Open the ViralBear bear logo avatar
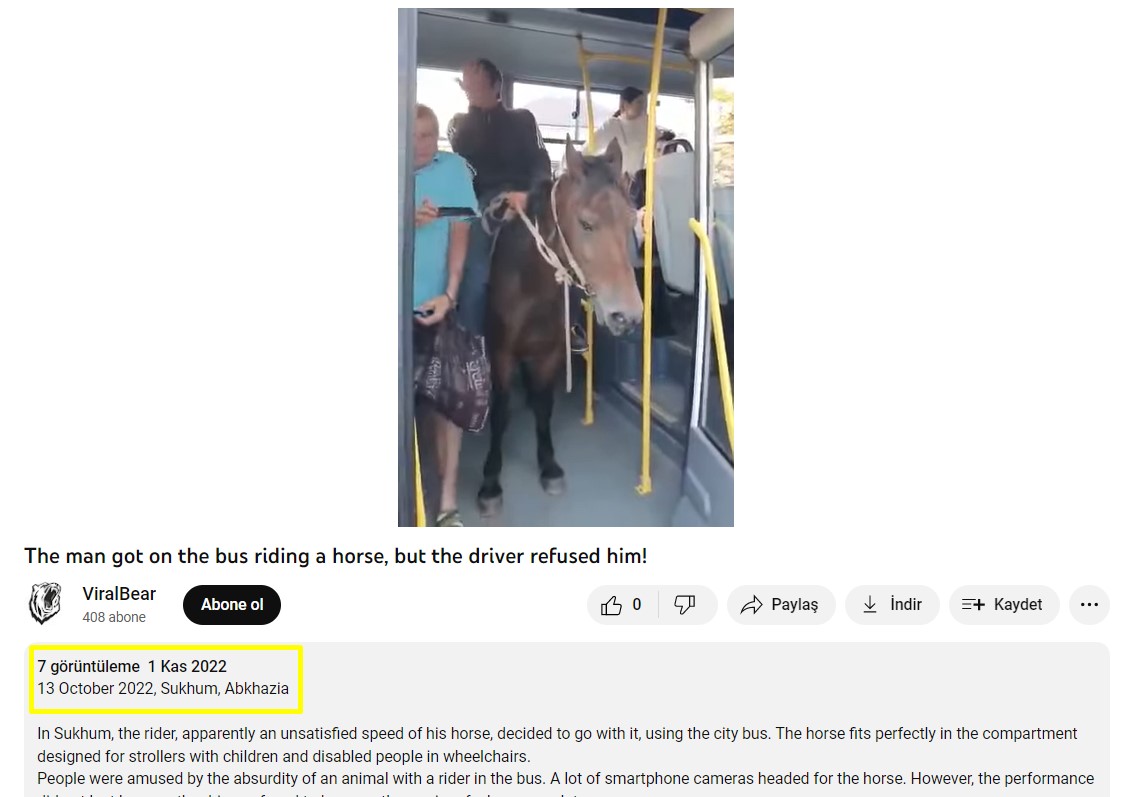1129x797 pixels. [x=45, y=603]
